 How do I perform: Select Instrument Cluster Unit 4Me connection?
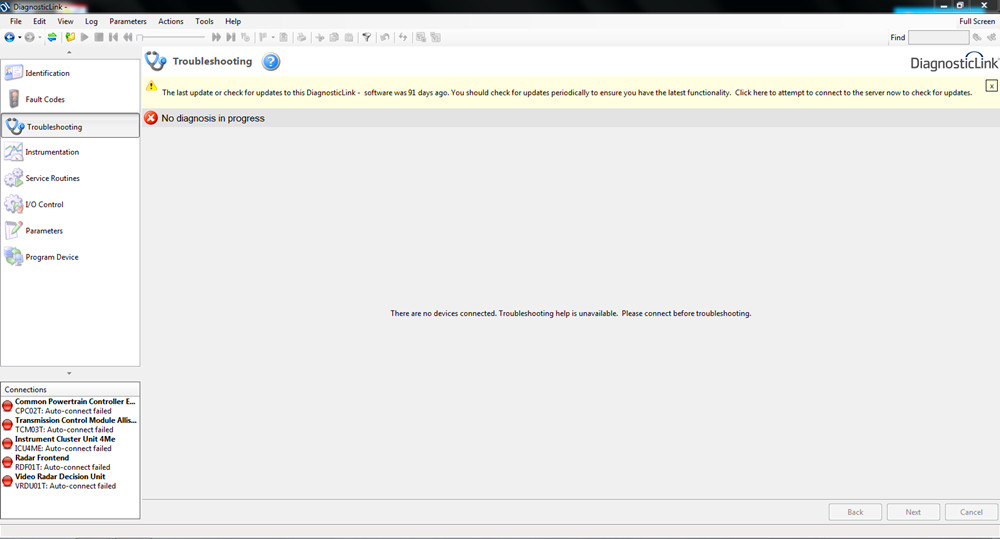[70, 443]
